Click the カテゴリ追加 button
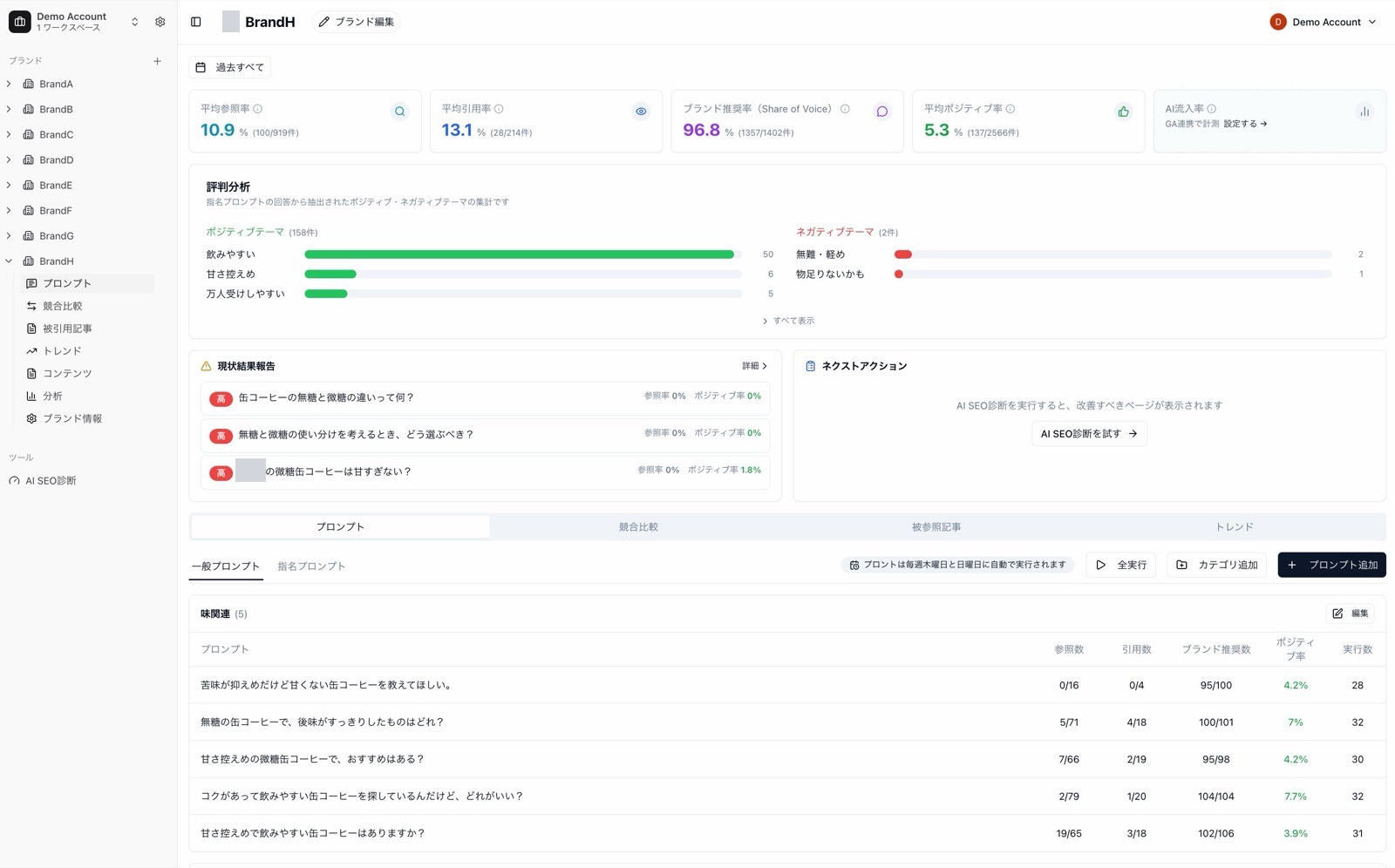Screen dimensions: 1395x868 (1217, 565)
